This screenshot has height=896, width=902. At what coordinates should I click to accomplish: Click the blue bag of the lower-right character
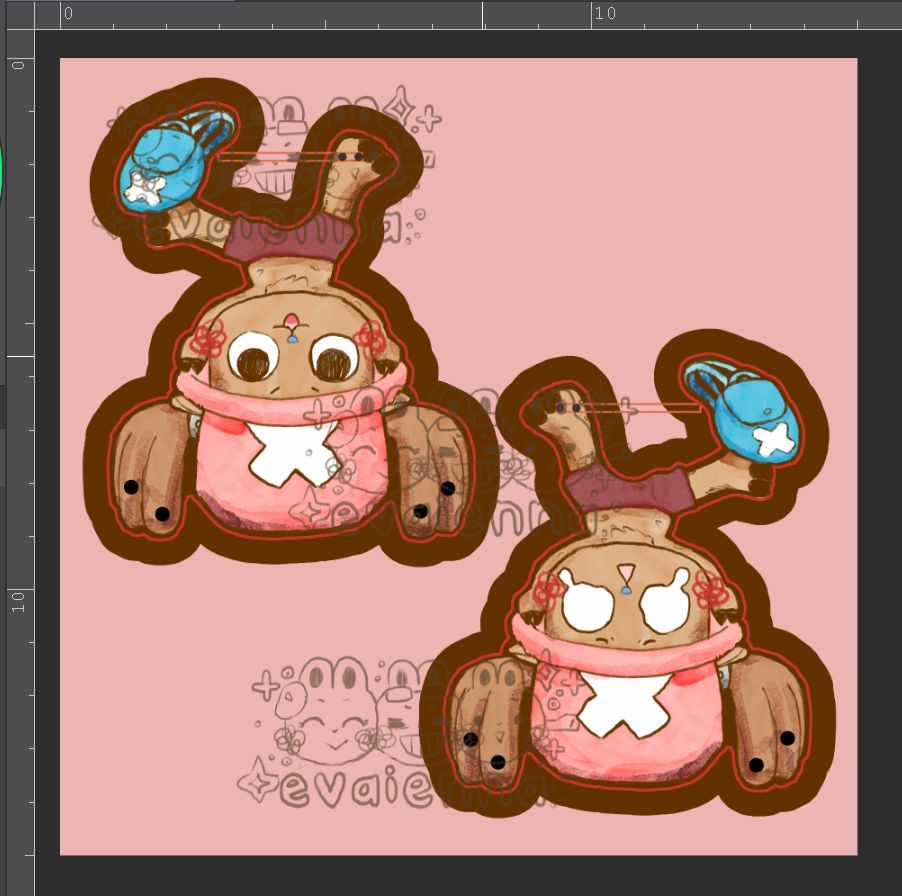[742, 411]
